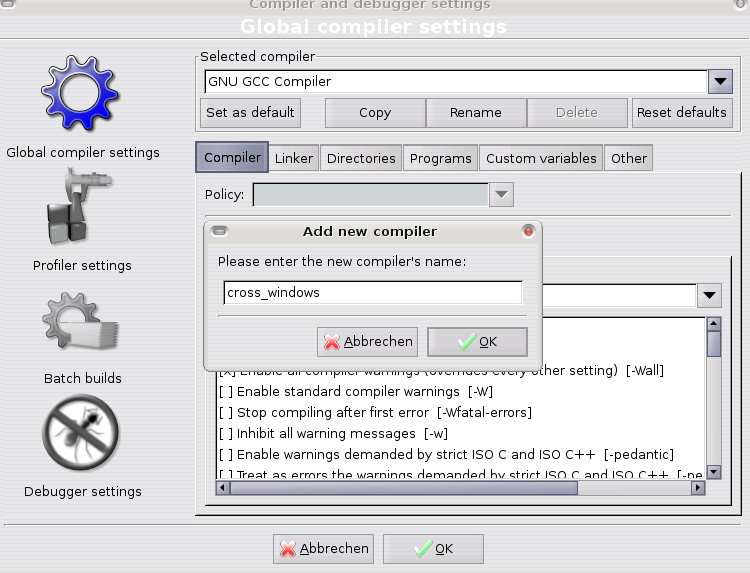Click 'Profiler settings' sidebar label
This screenshot has height=573, width=750.
point(82,265)
